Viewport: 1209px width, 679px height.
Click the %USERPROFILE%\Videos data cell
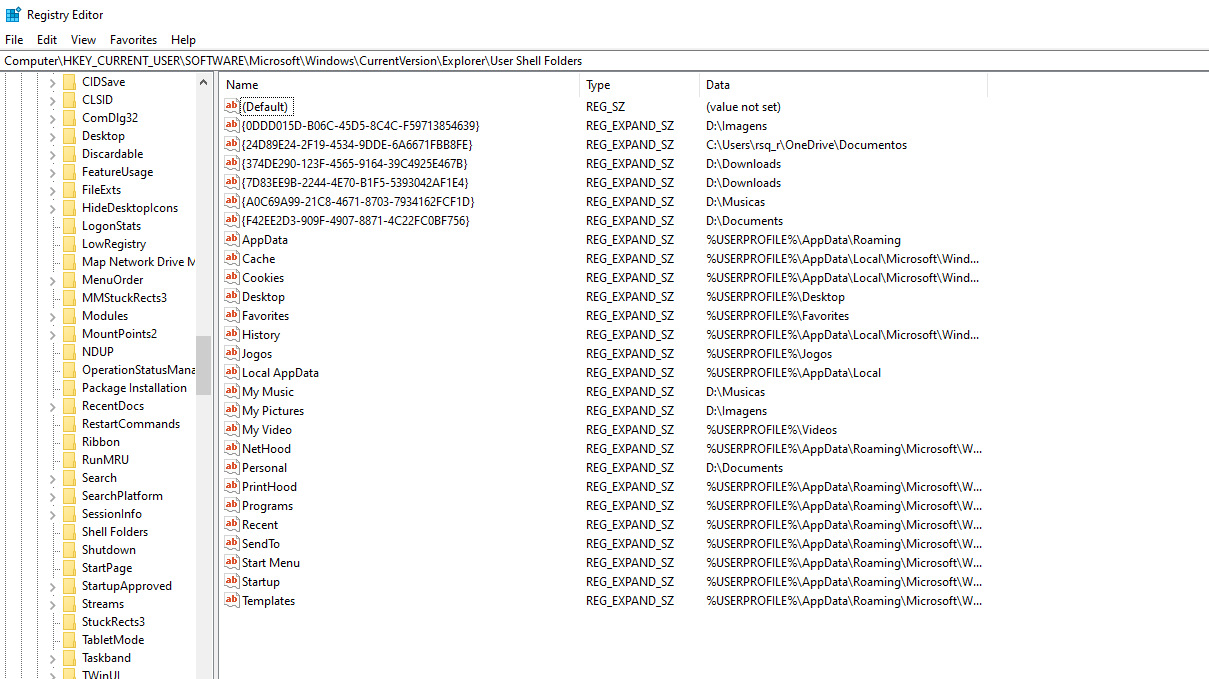point(771,429)
